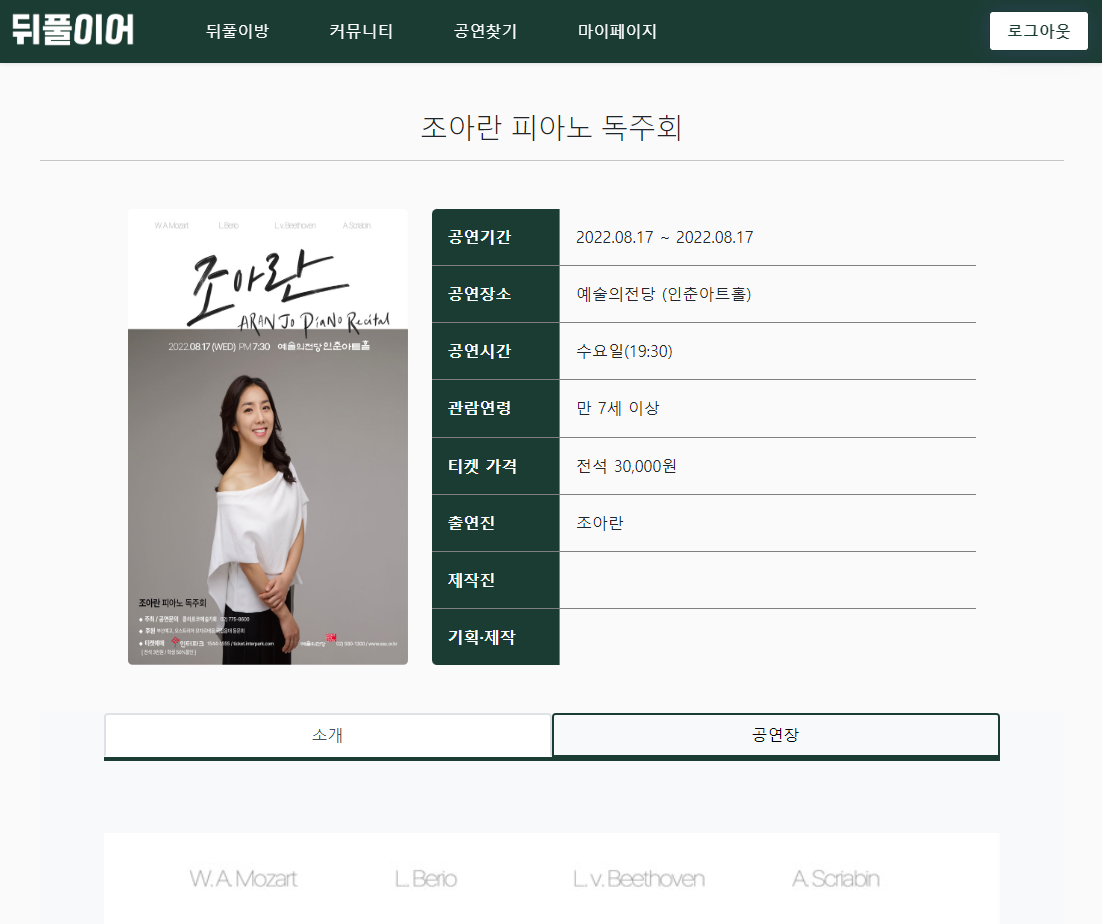The image size is (1102, 924).
Task: Click the performance date range 2022.08.17
Action: [664, 237]
